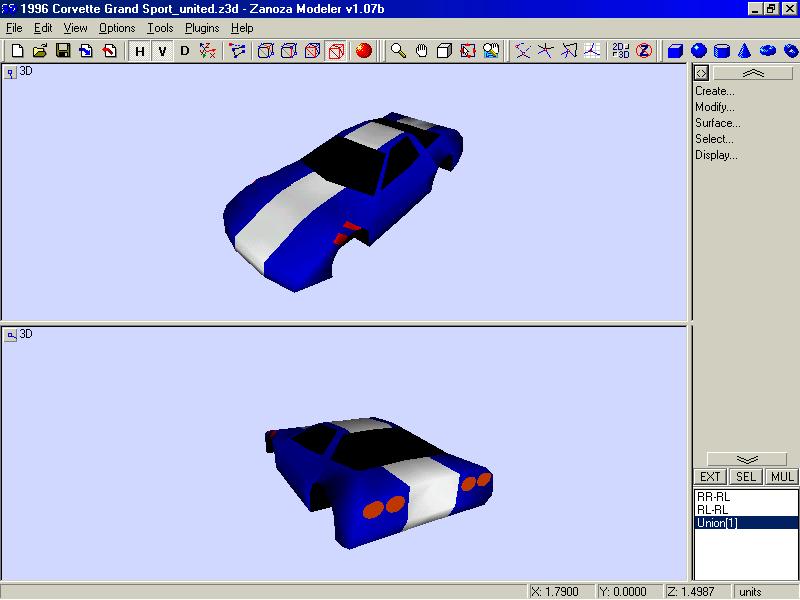Create a cylinder primitive from toolbar
Image resolution: width=800 pixels, height=600 pixels.
coord(721,51)
